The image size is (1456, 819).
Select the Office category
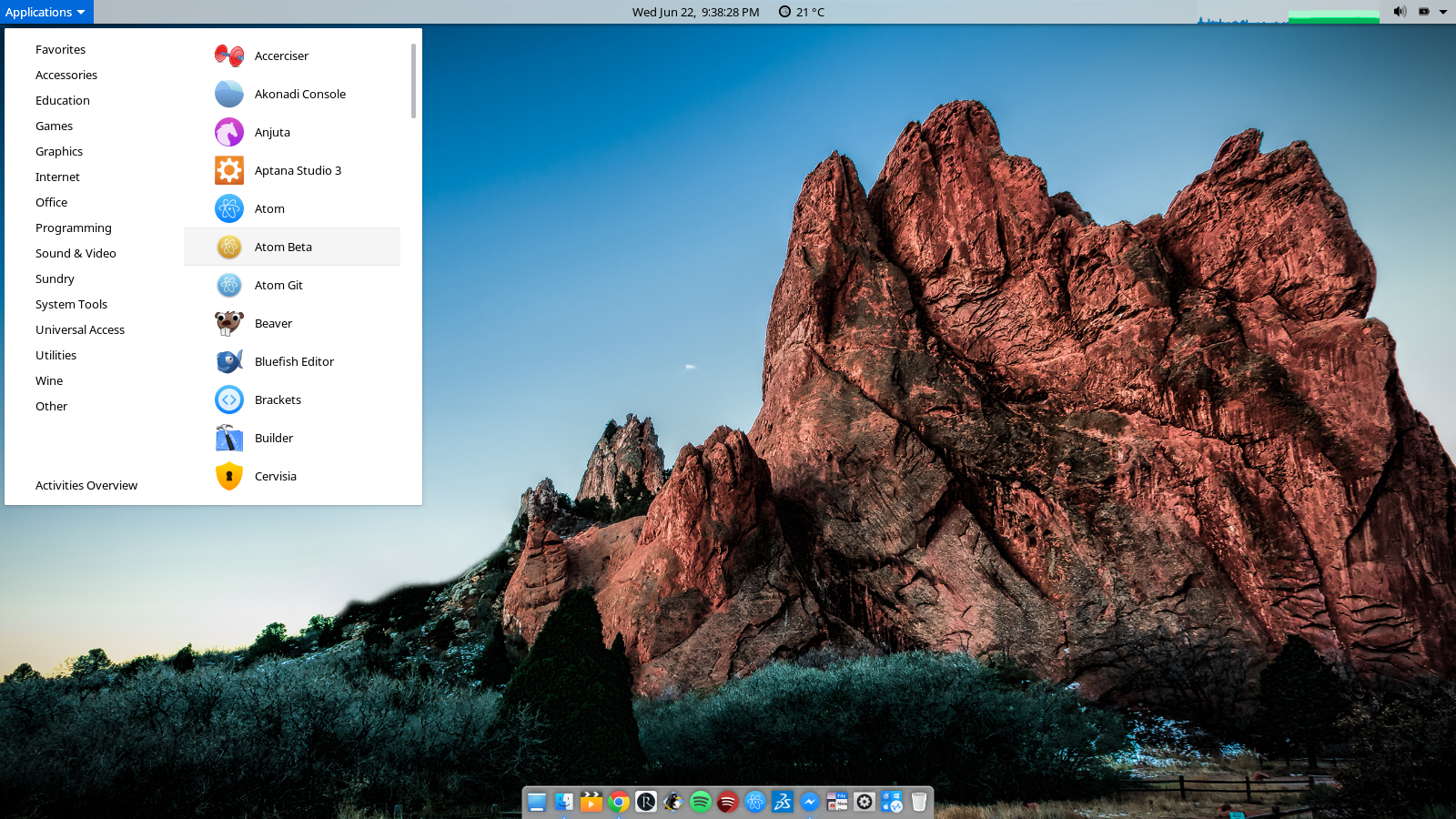pyautogui.click(x=52, y=202)
